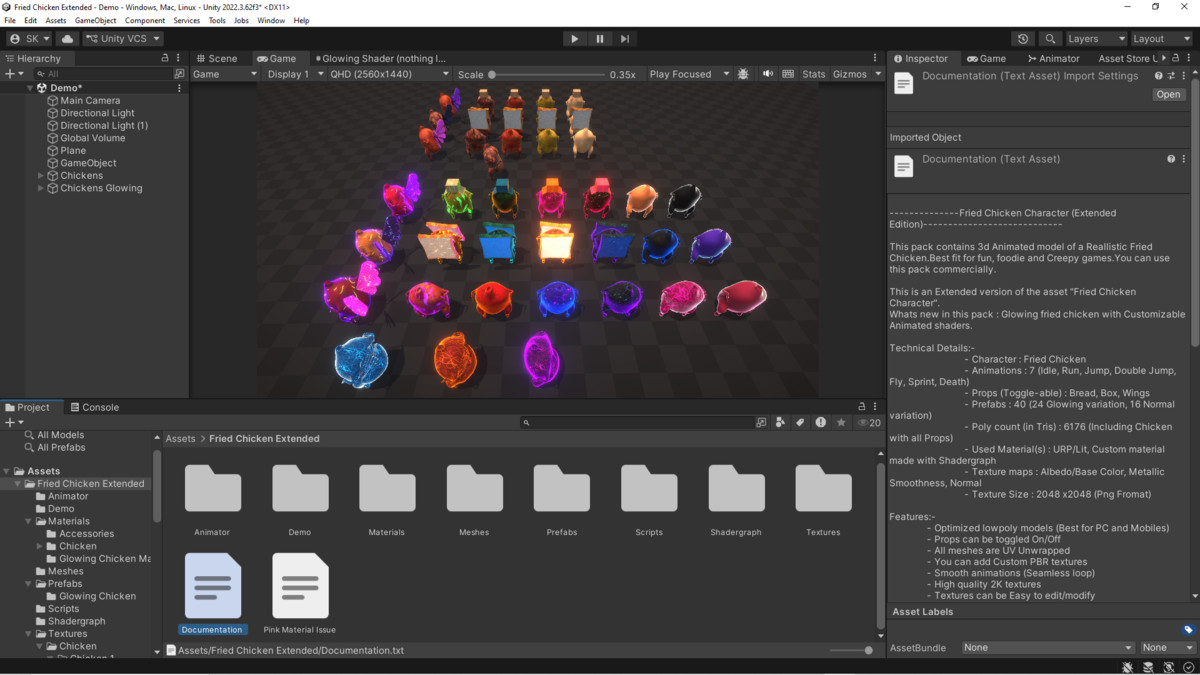Click Search by Label tag icon
This screenshot has height=675, width=1200.
point(800,423)
